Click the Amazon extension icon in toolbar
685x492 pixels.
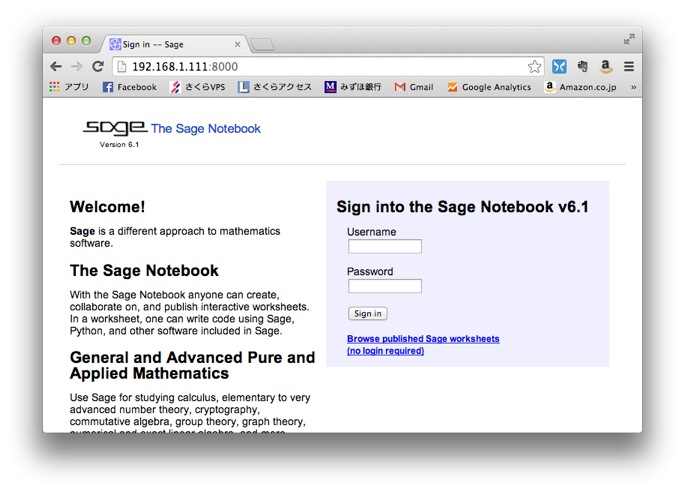click(x=606, y=67)
